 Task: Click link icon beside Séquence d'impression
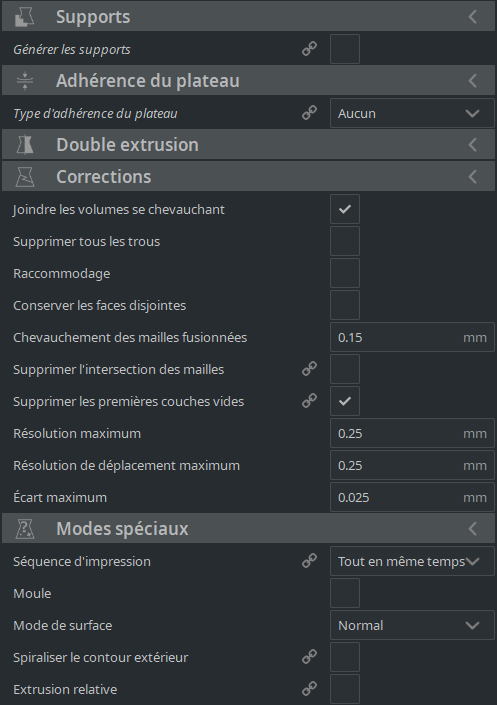309,561
